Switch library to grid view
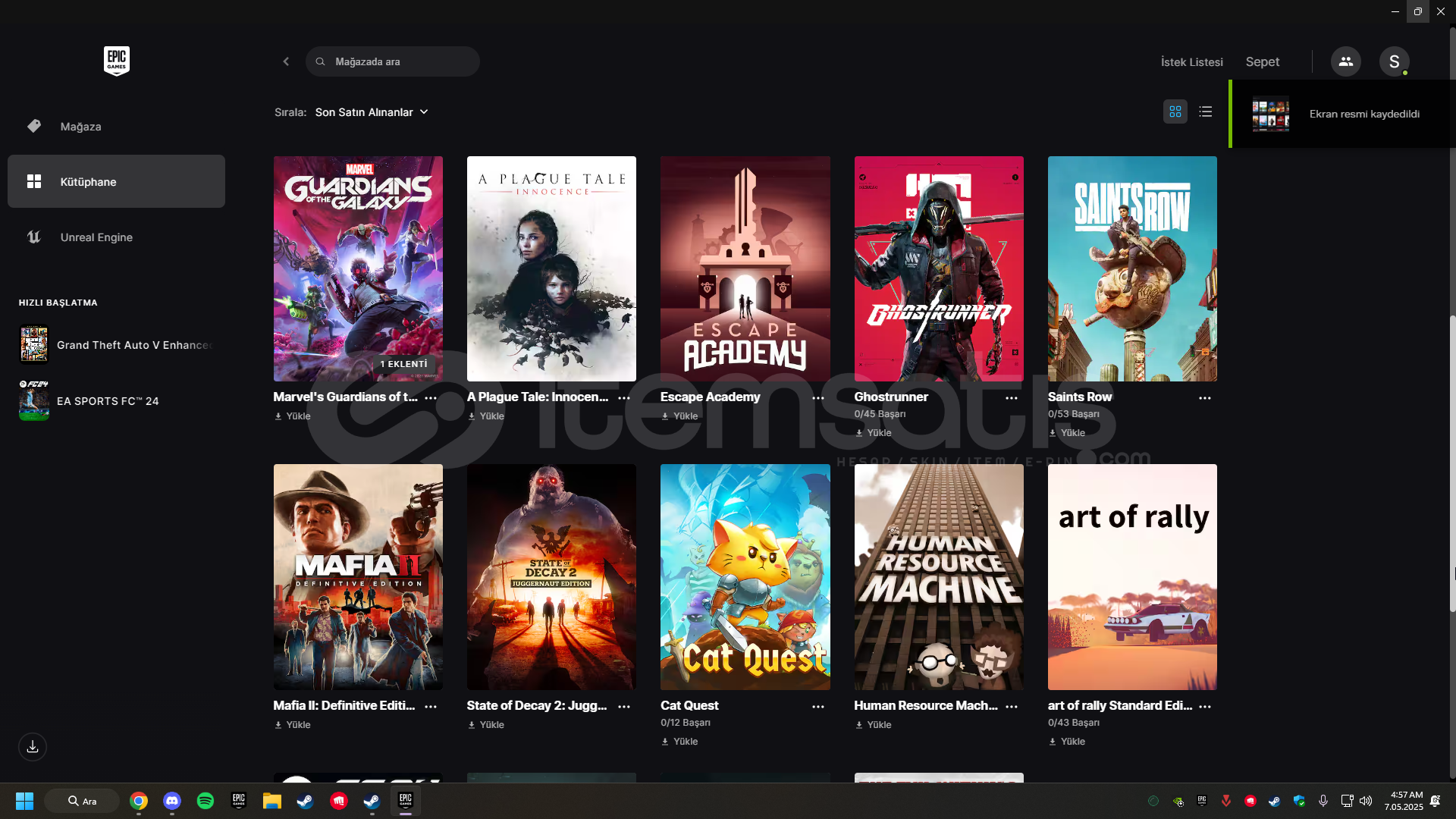The width and height of the screenshot is (1456, 819). tap(1175, 111)
